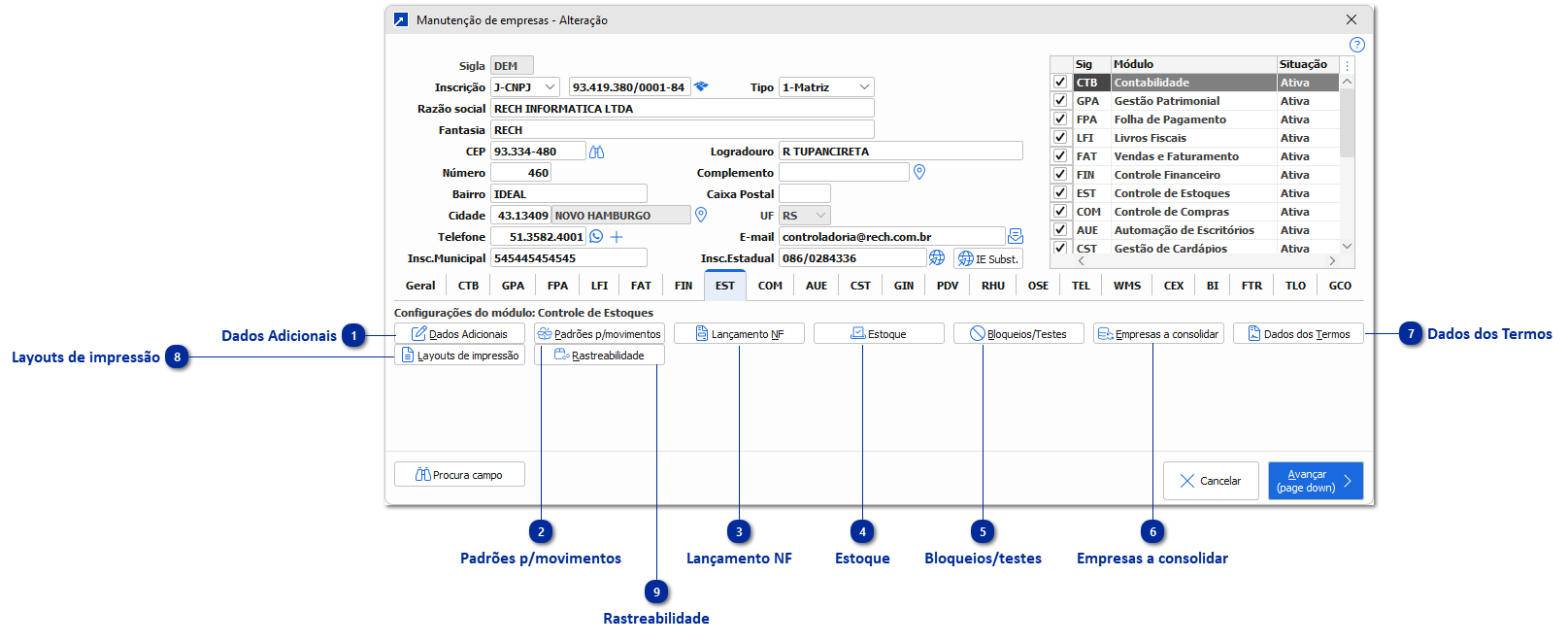Viewport: 1568px width, 644px height.
Task: Switch to the Geral tab
Action: 420,286
